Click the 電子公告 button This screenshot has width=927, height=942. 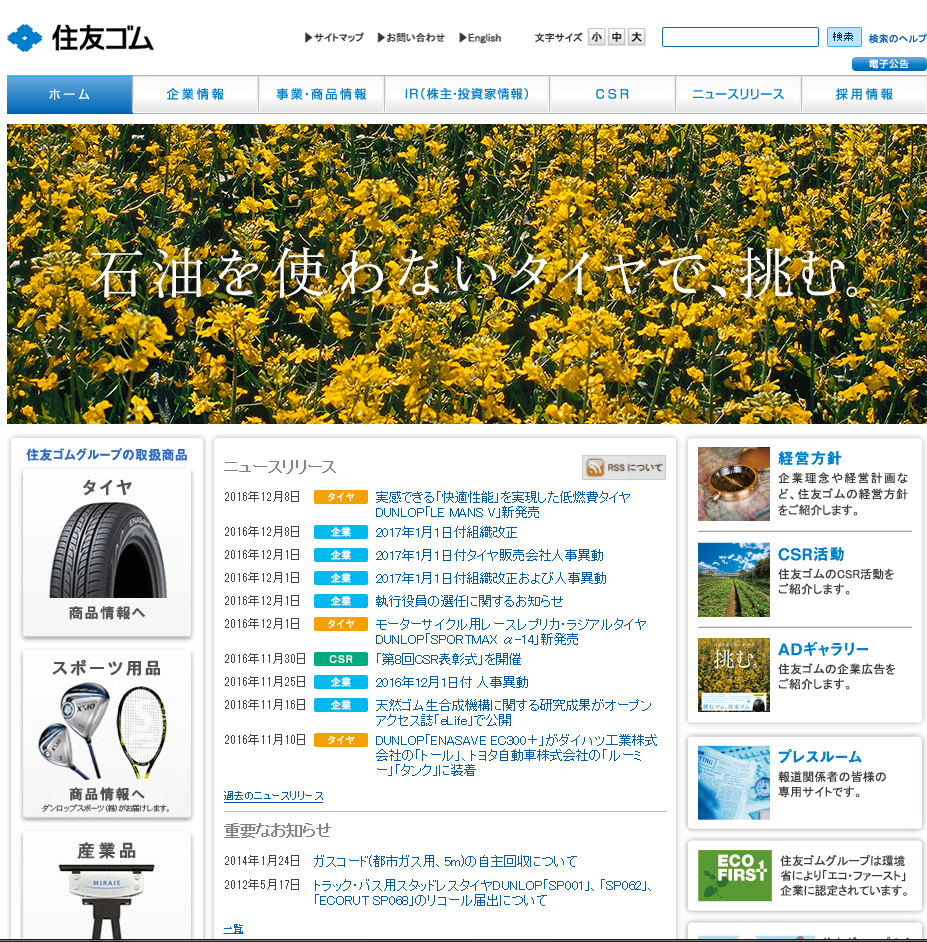coord(888,64)
